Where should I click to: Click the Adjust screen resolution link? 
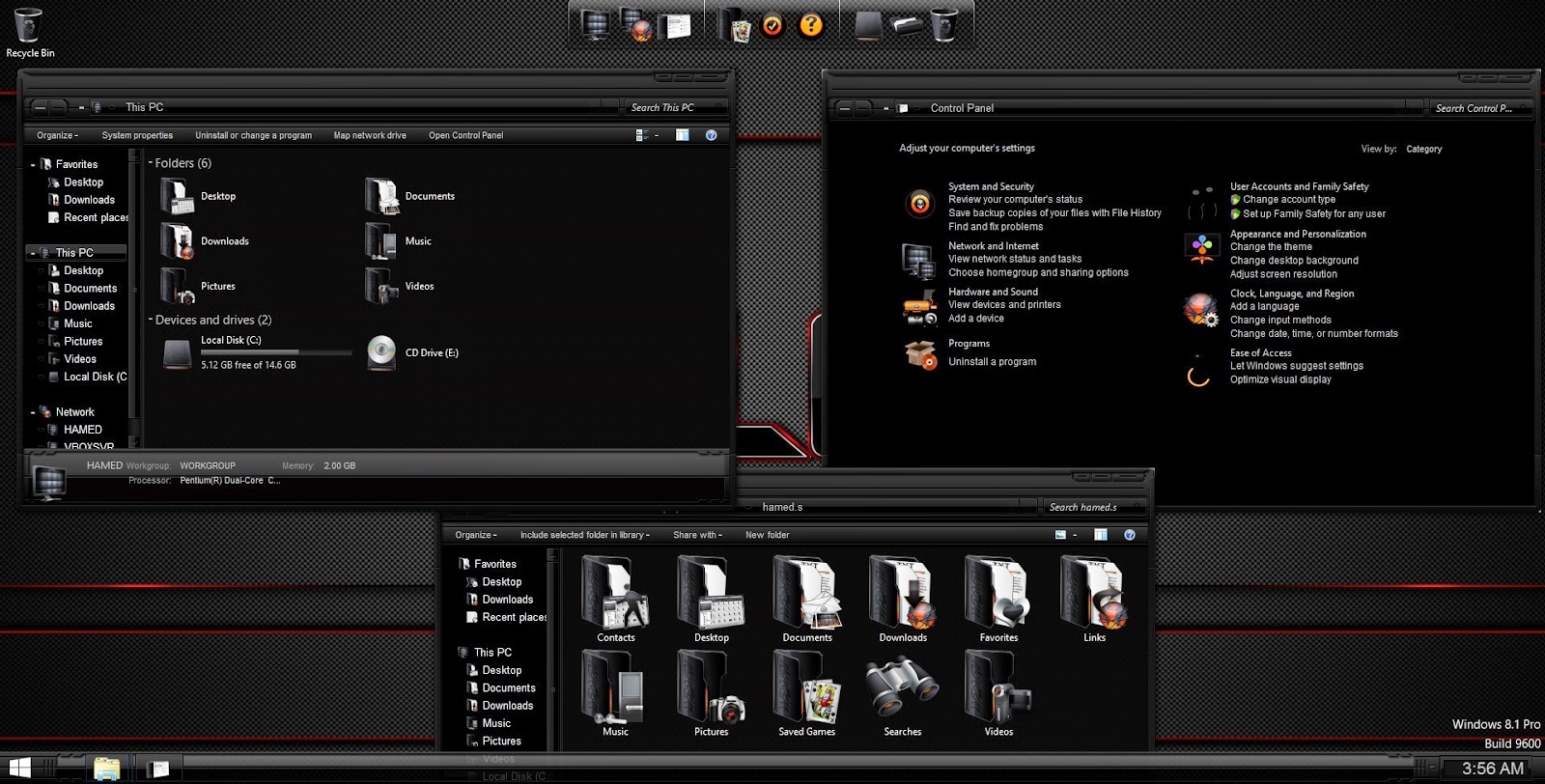[x=1283, y=274]
